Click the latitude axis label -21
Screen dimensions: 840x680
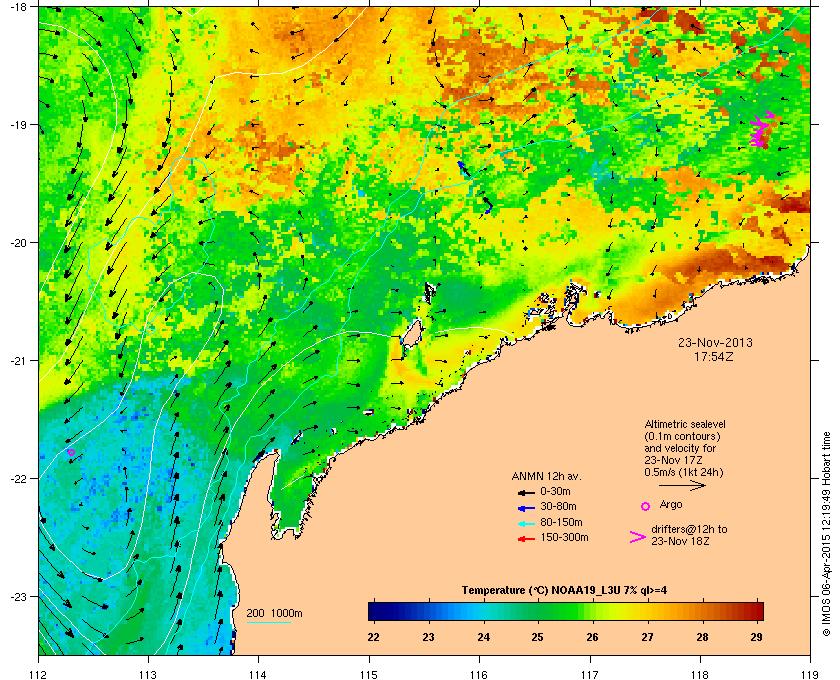pos(18,361)
